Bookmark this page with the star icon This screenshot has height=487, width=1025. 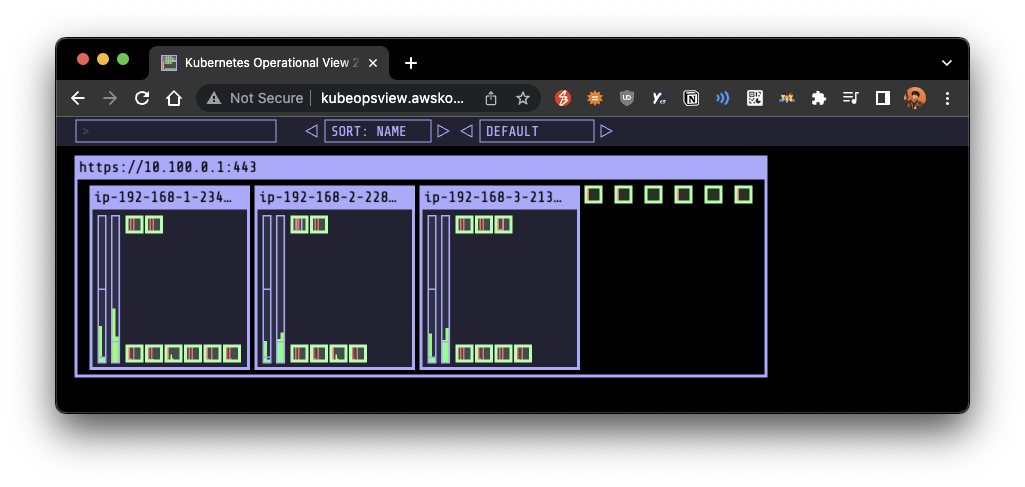(522, 98)
